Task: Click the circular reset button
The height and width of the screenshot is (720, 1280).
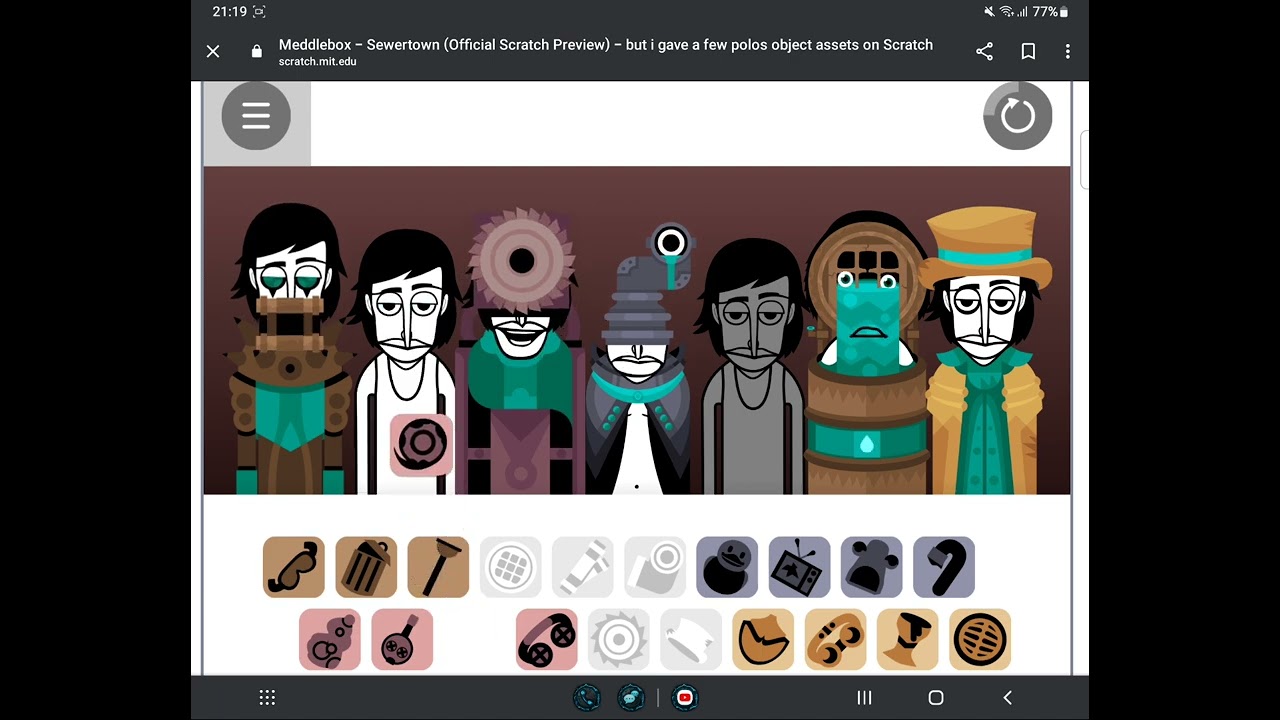Action: click(x=1017, y=116)
